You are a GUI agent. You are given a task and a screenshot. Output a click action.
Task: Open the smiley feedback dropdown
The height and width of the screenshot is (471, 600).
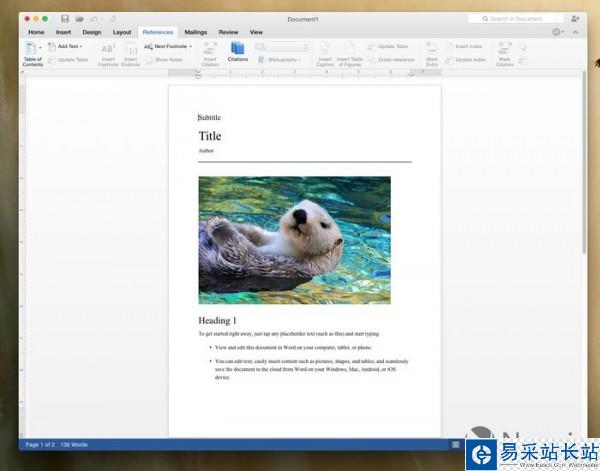[558, 32]
